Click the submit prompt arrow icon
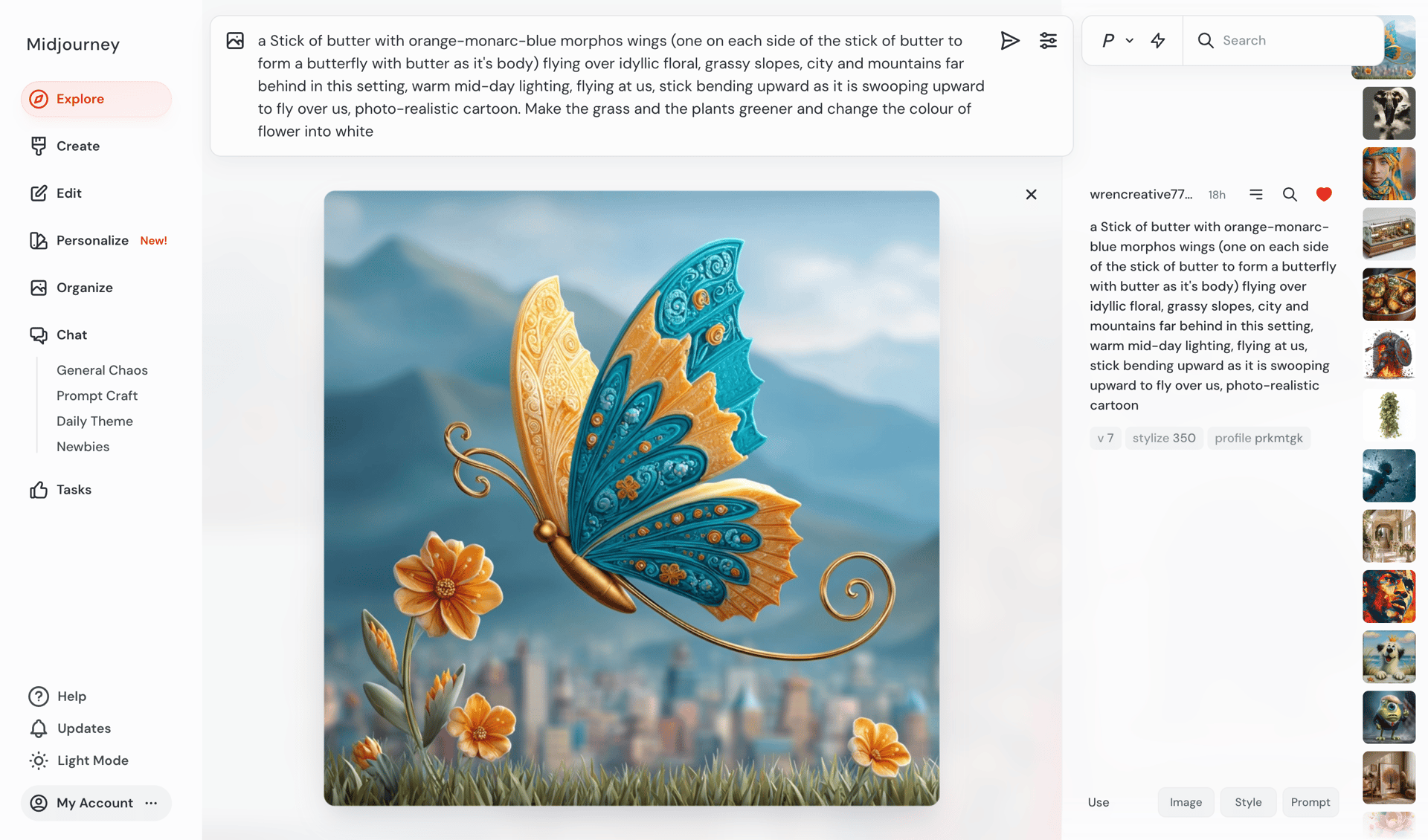Screen dimensions: 1428x840 coord(1010,40)
